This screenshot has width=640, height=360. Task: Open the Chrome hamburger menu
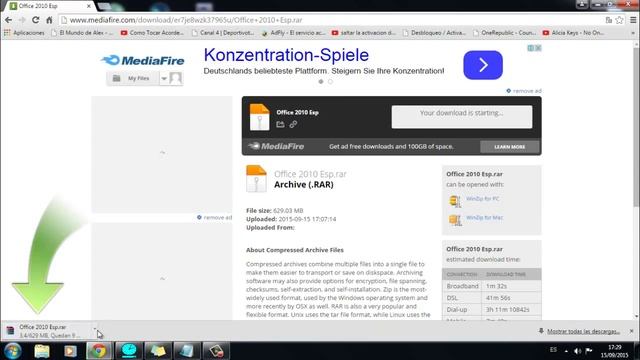coord(633,20)
